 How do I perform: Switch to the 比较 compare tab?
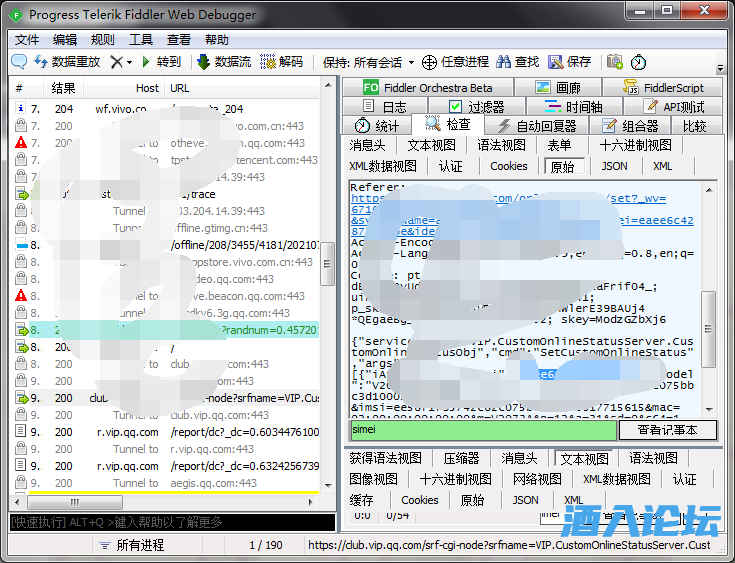695,126
